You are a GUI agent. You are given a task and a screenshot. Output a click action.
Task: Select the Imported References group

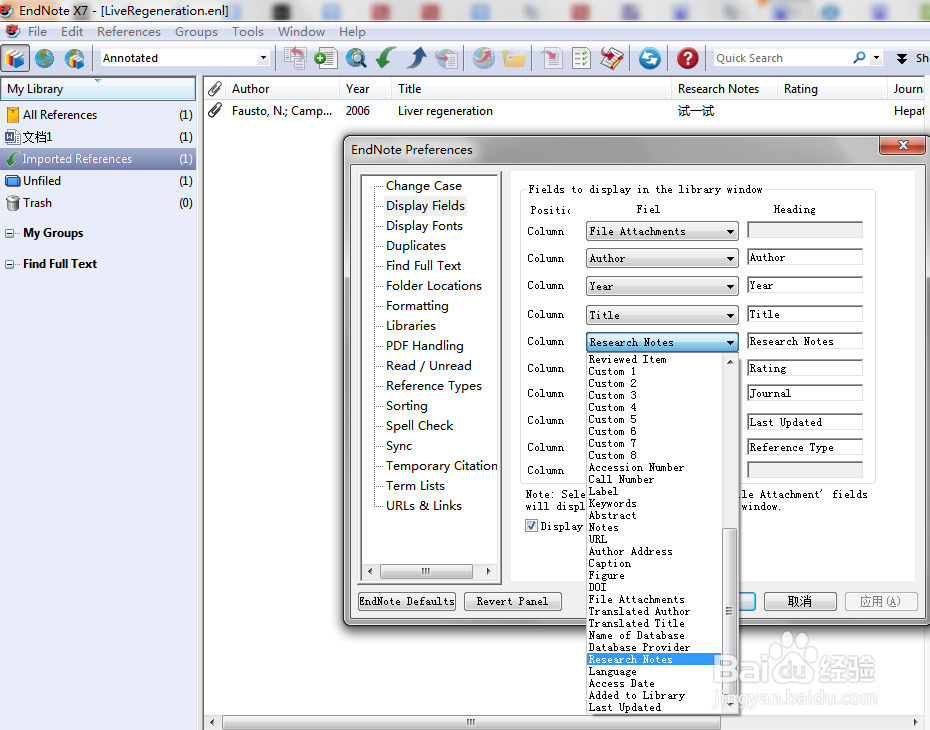(98, 159)
